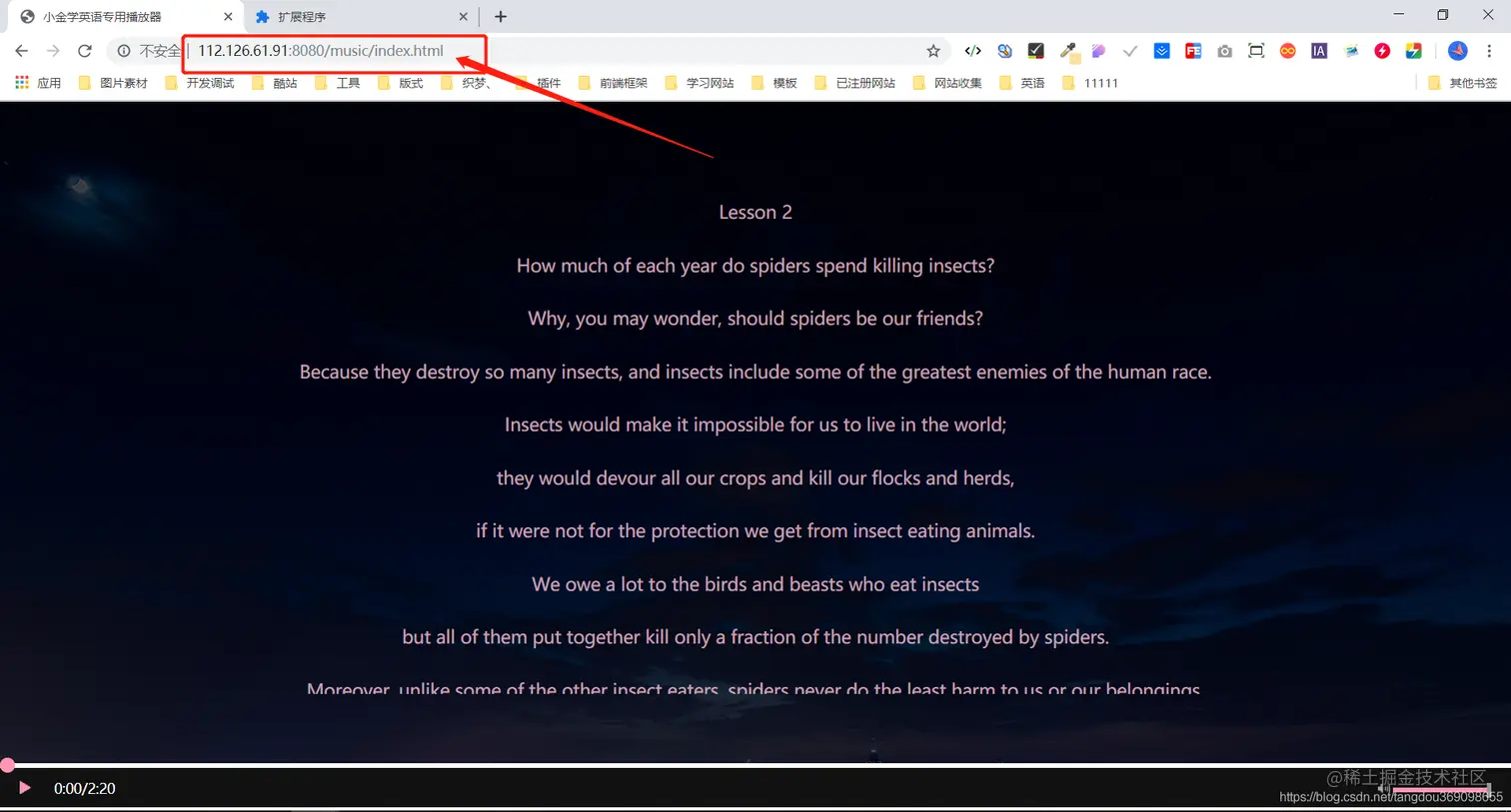Open the 织梦 bookmark folder

point(466,83)
